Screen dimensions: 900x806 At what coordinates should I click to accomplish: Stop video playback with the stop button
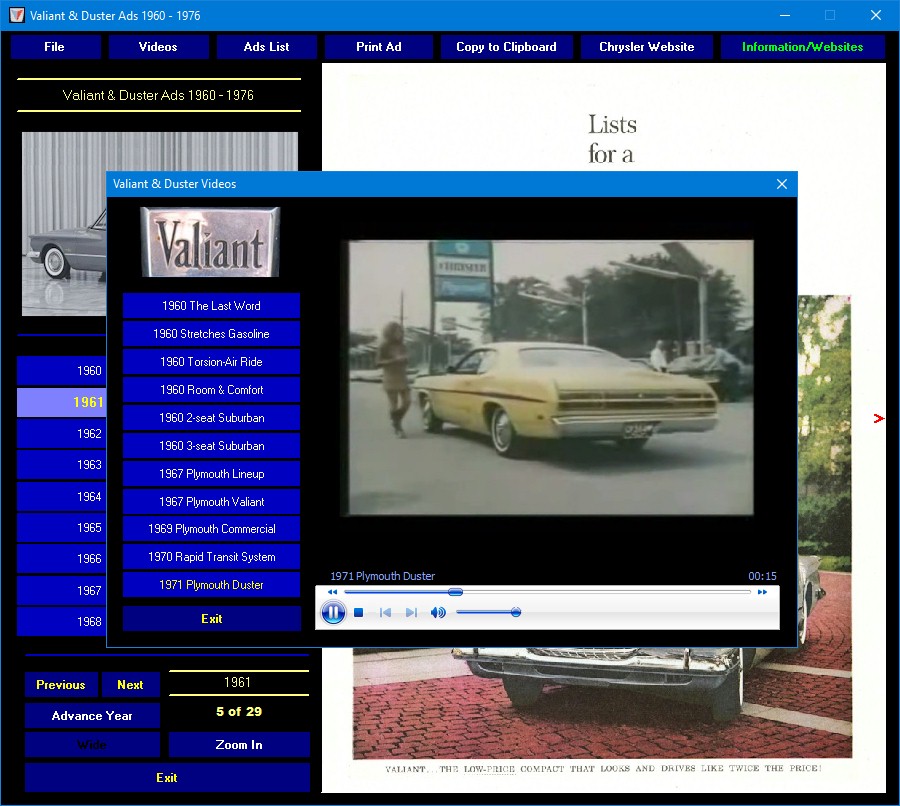359,613
